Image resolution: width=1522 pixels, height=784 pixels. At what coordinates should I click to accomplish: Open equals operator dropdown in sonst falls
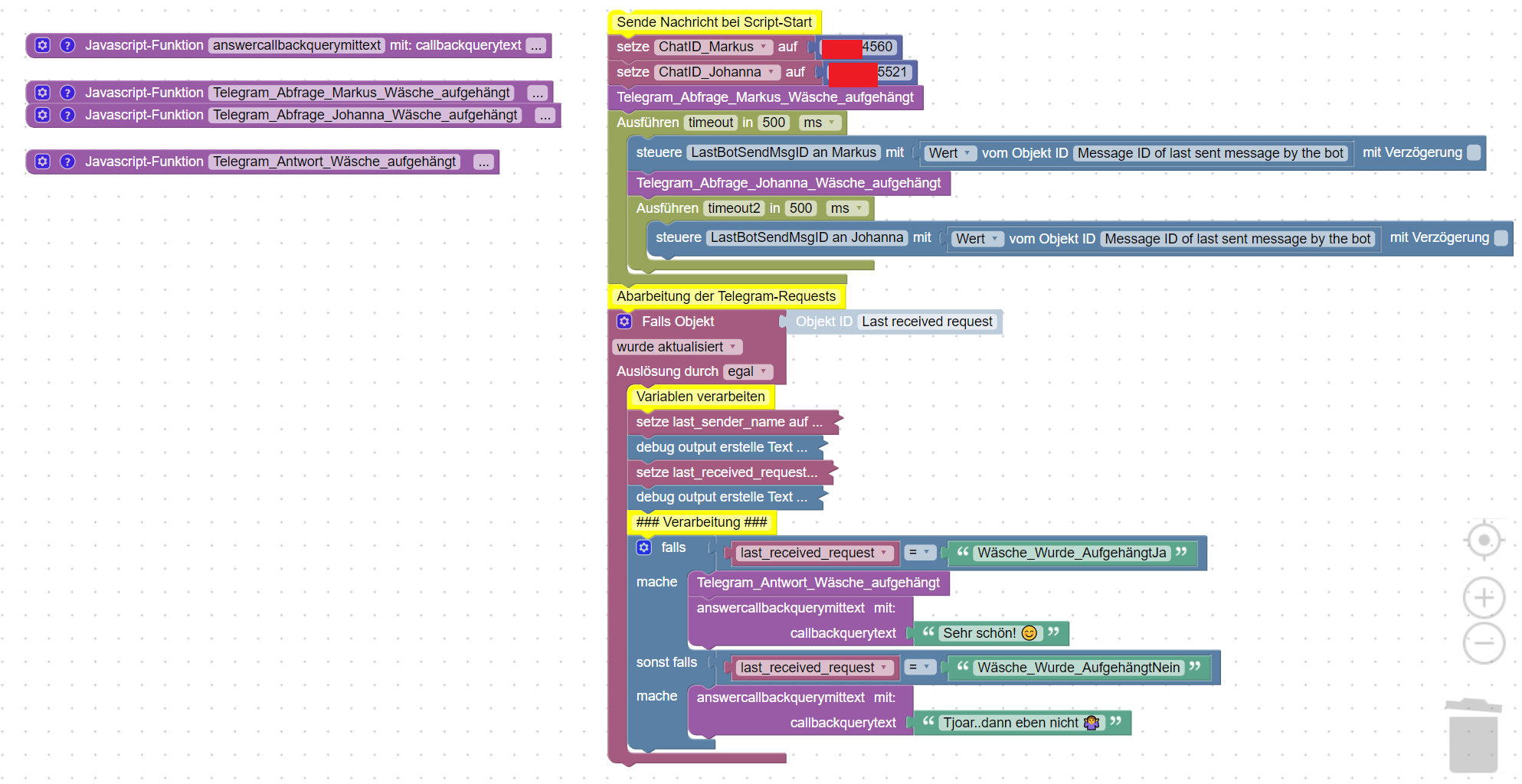[x=919, y=667]
